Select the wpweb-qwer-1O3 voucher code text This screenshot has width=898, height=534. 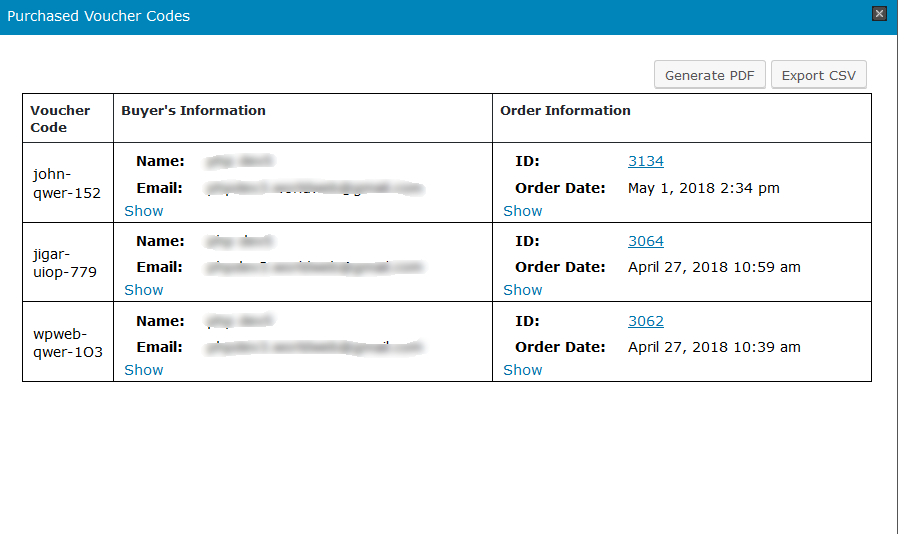[67, 342]
